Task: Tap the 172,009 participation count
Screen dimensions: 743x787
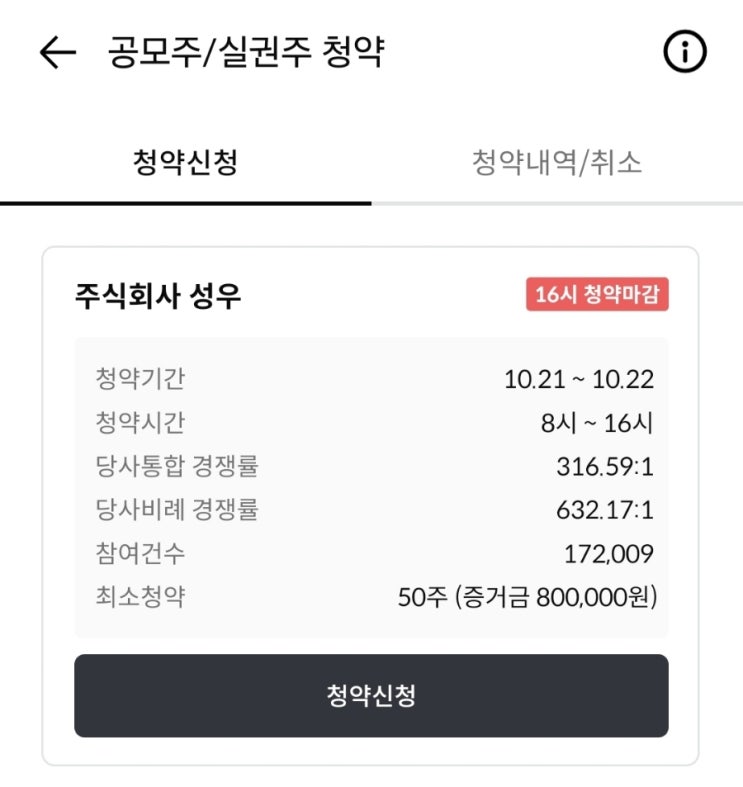Action: [609, 554]
